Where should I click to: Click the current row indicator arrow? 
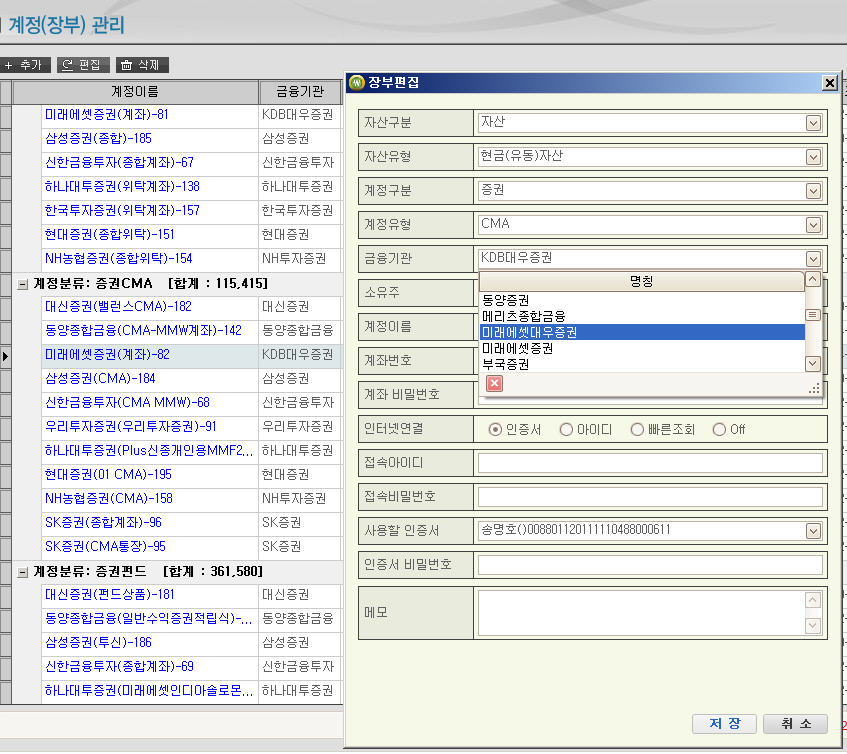[x=5, y=356]
